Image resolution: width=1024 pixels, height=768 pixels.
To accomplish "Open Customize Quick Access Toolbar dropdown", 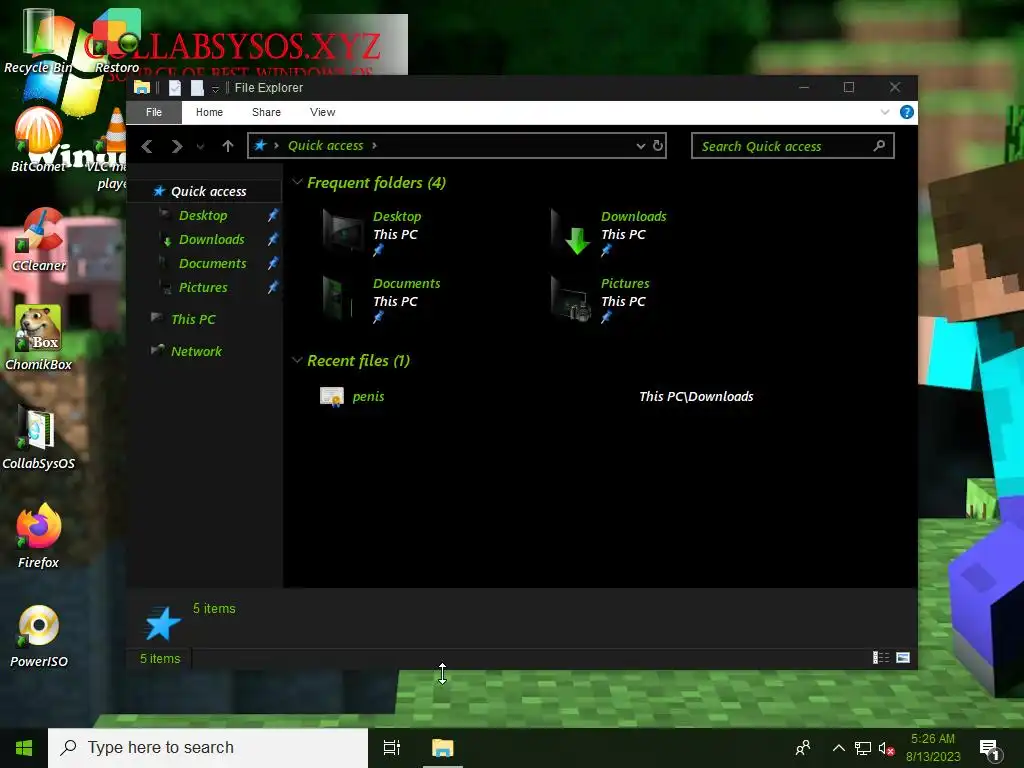I will (x=215, y=88).
